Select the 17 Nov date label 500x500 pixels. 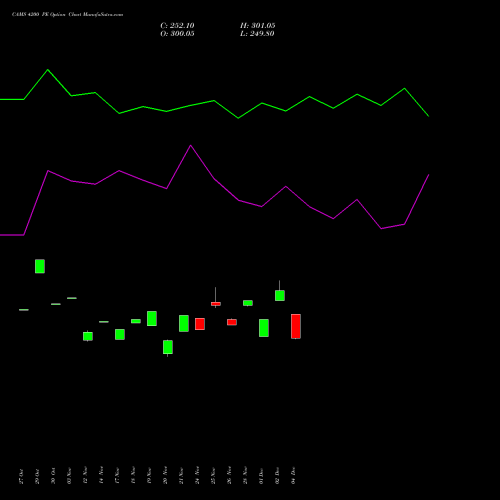coord(117,476)
